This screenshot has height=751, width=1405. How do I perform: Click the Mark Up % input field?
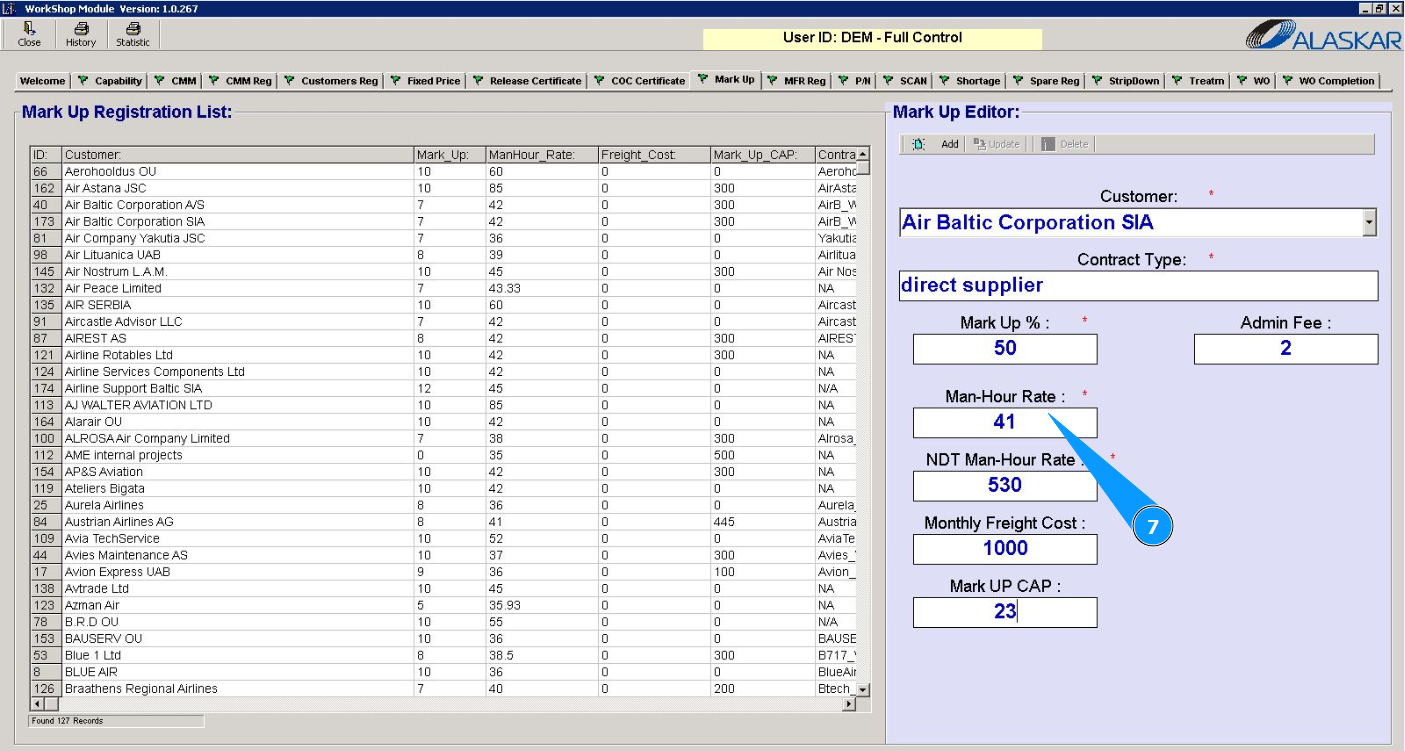1004,348
